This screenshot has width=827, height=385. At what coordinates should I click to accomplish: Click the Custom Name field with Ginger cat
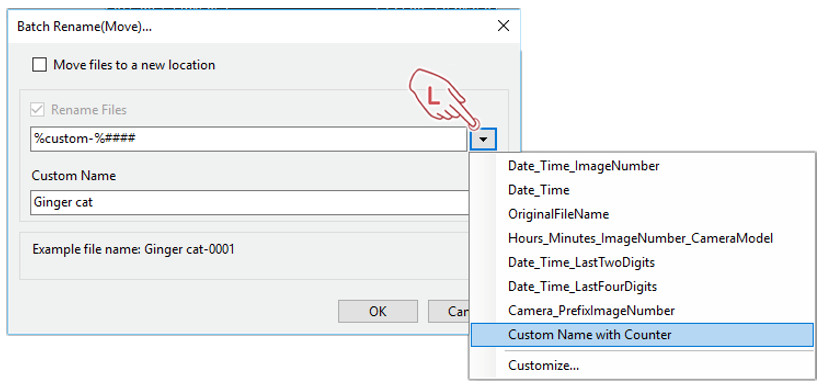[x=249, y=202]
